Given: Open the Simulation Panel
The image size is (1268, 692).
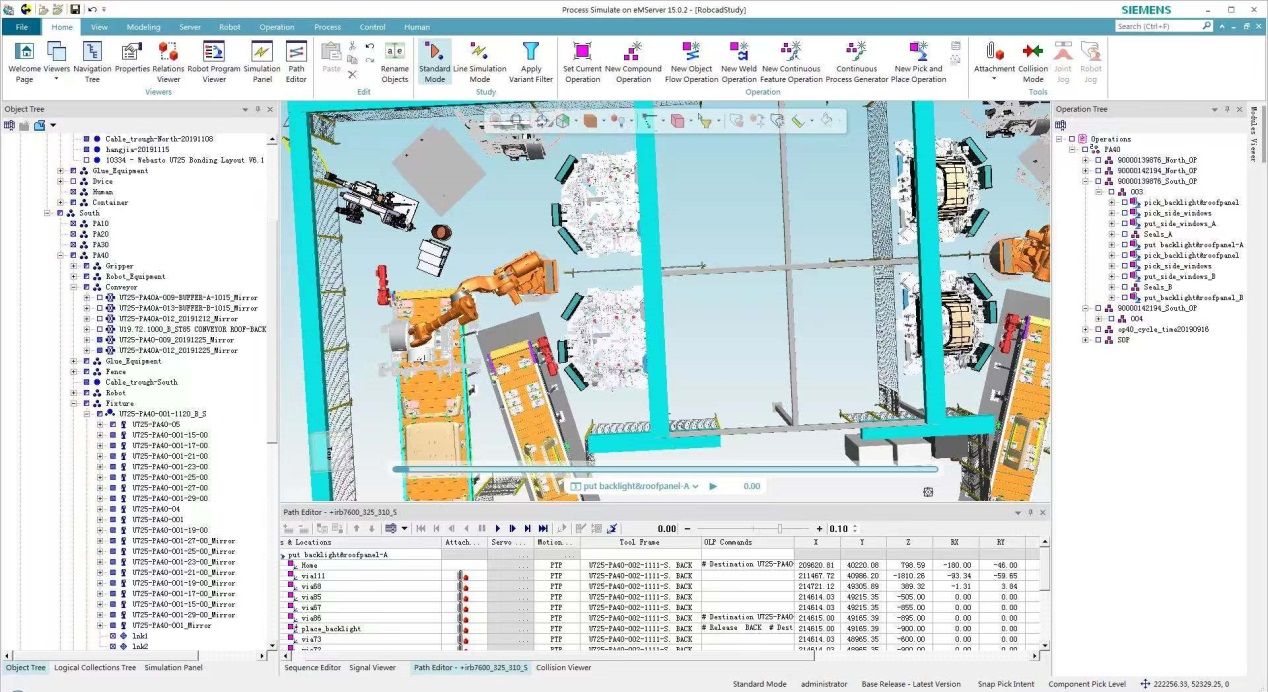Looking at the screenshot, I should point(262,62).
